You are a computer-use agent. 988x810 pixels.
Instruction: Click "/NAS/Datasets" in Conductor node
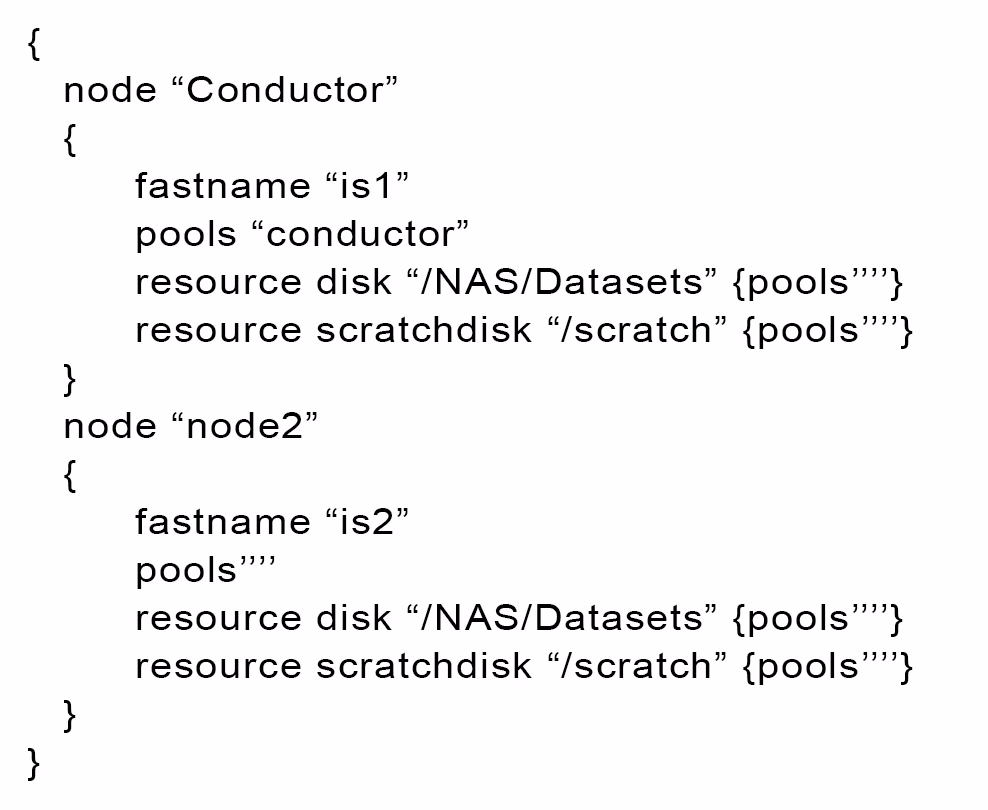(562, 282)
